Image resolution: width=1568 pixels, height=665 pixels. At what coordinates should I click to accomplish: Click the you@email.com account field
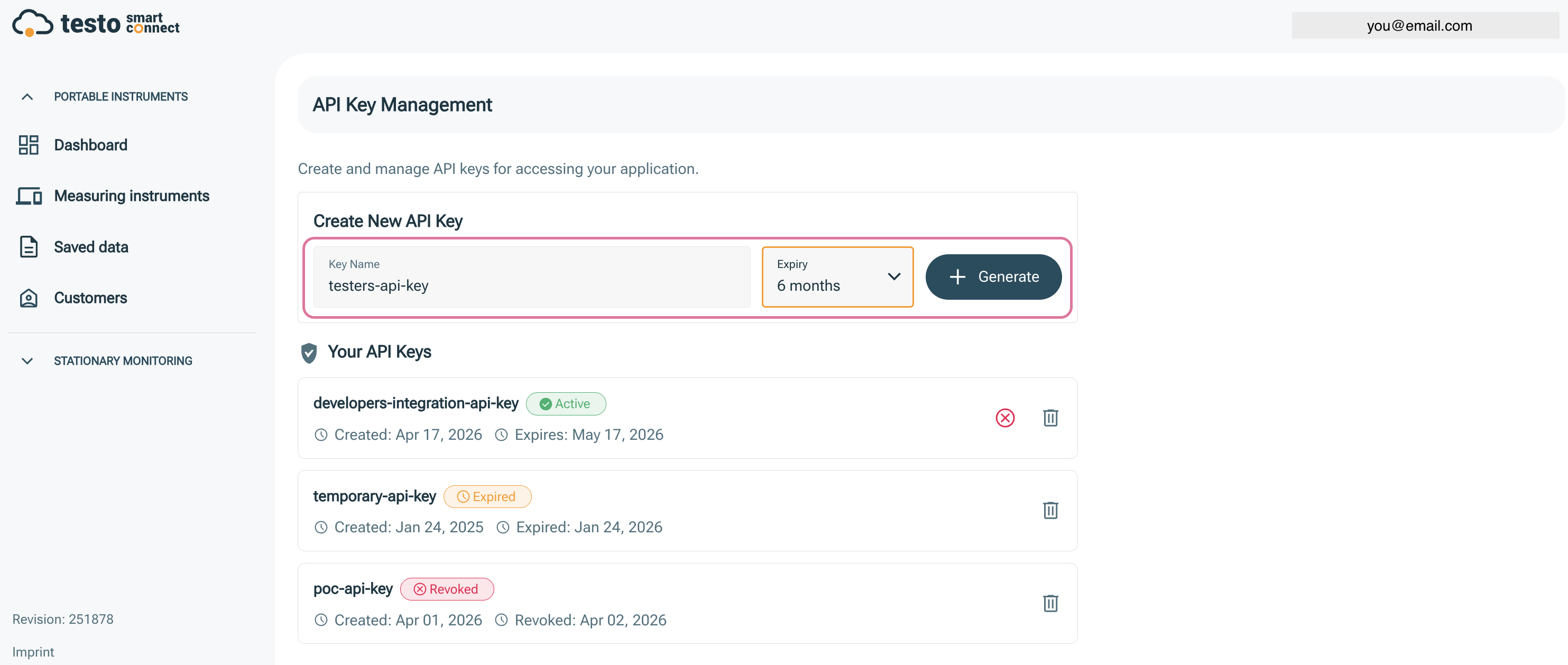[1418, 25]
